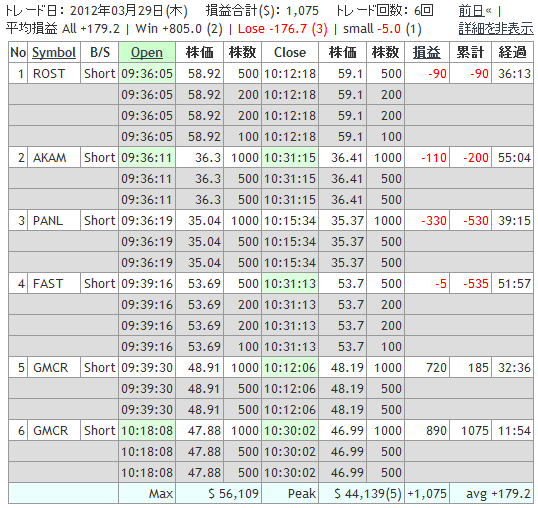538x508 pixels.
Task: Click highlighted open time 09:36:11 for AKAM
Action: coord(147,157)
